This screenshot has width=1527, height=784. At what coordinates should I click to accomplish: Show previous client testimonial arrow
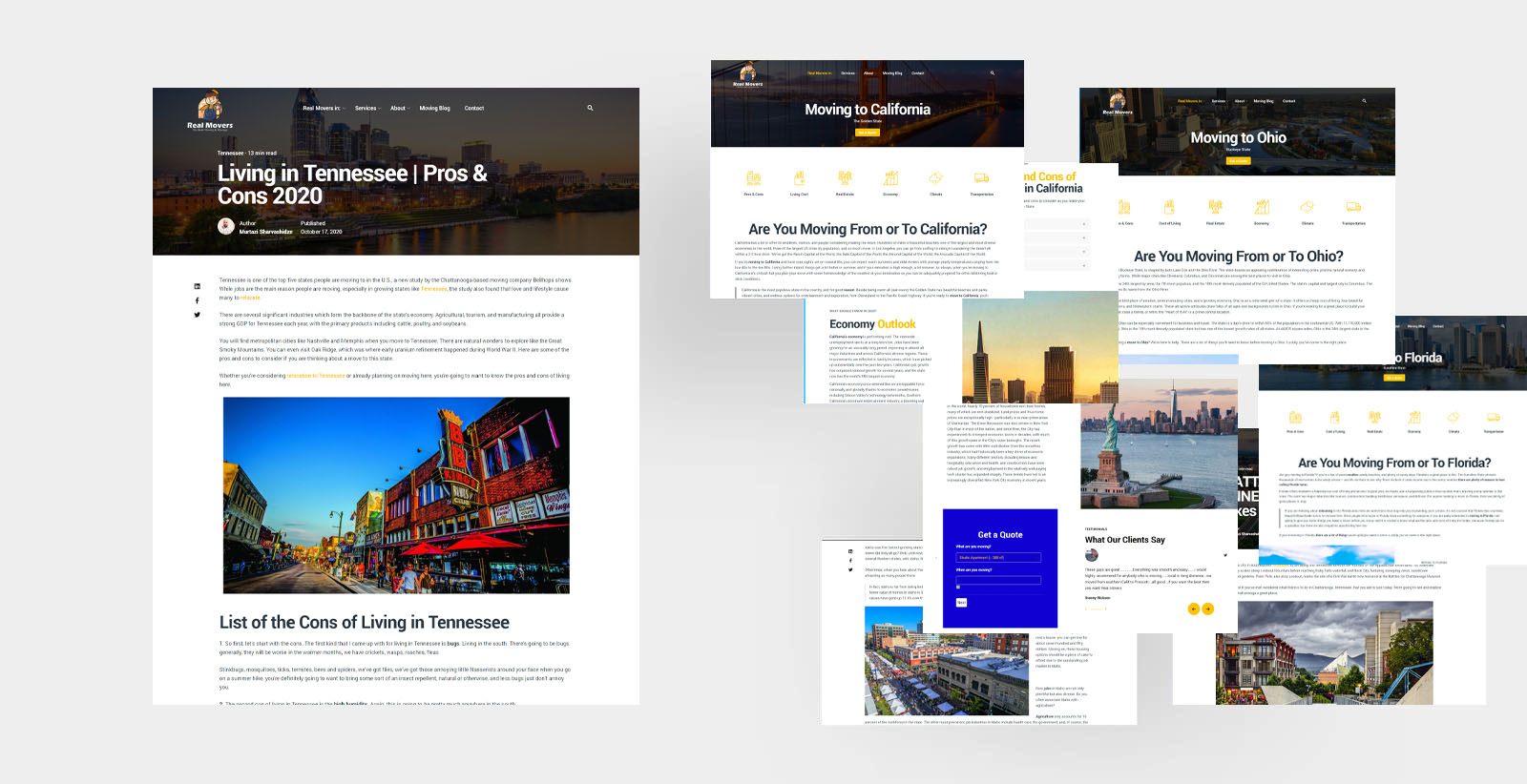[1193, 609]
